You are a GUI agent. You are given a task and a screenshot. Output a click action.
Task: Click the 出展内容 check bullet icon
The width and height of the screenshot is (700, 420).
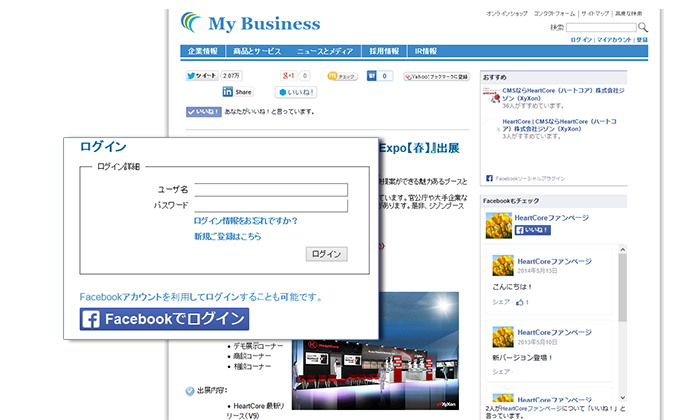pyautogui.click(x=190, y=391)
